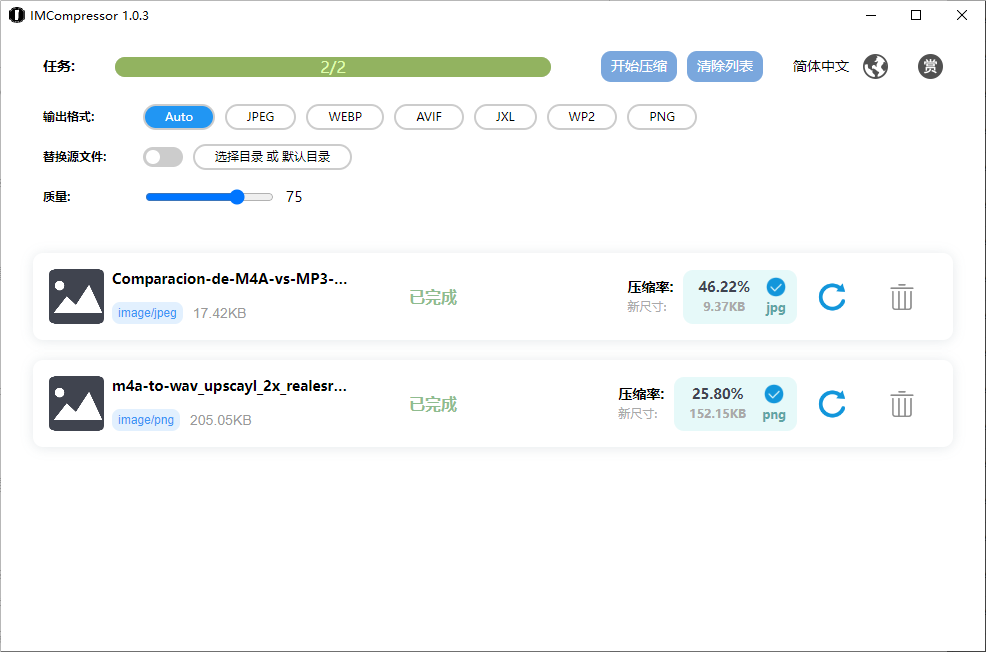Click 已完成 status of Comparacion-de-M4A row
This screenshot has width=986, height=652.
pos(433,297)
